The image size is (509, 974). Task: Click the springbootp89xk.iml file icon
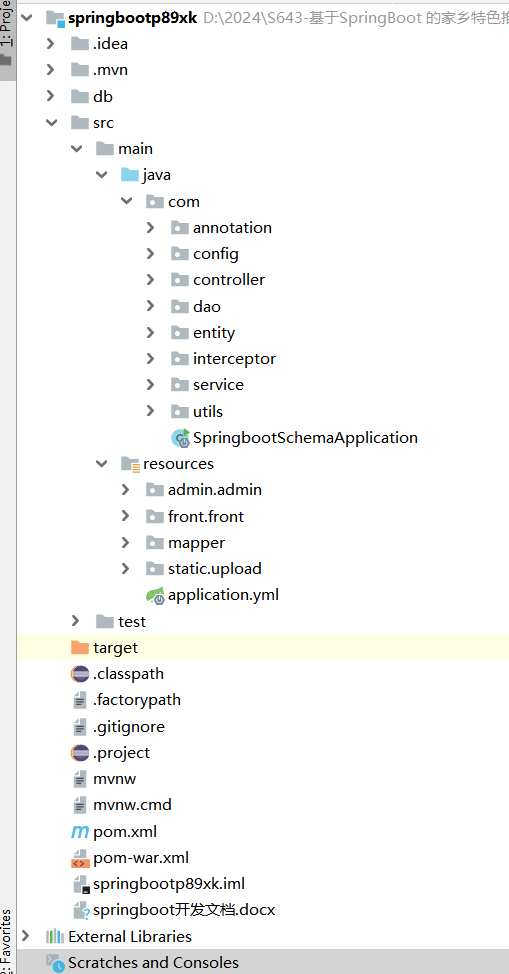click(x=81, y=884)
